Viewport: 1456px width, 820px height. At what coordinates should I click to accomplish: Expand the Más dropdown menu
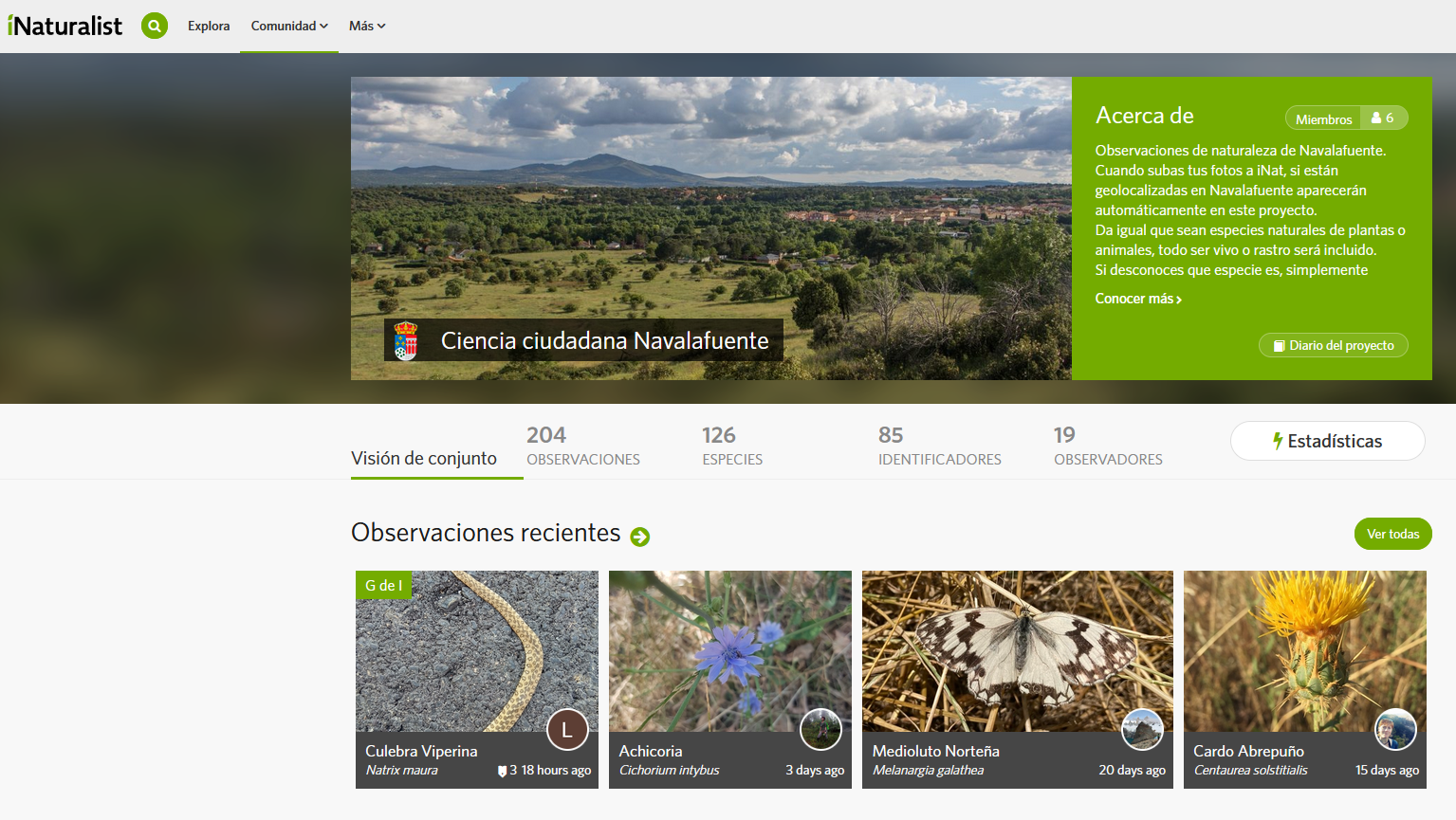367,26
